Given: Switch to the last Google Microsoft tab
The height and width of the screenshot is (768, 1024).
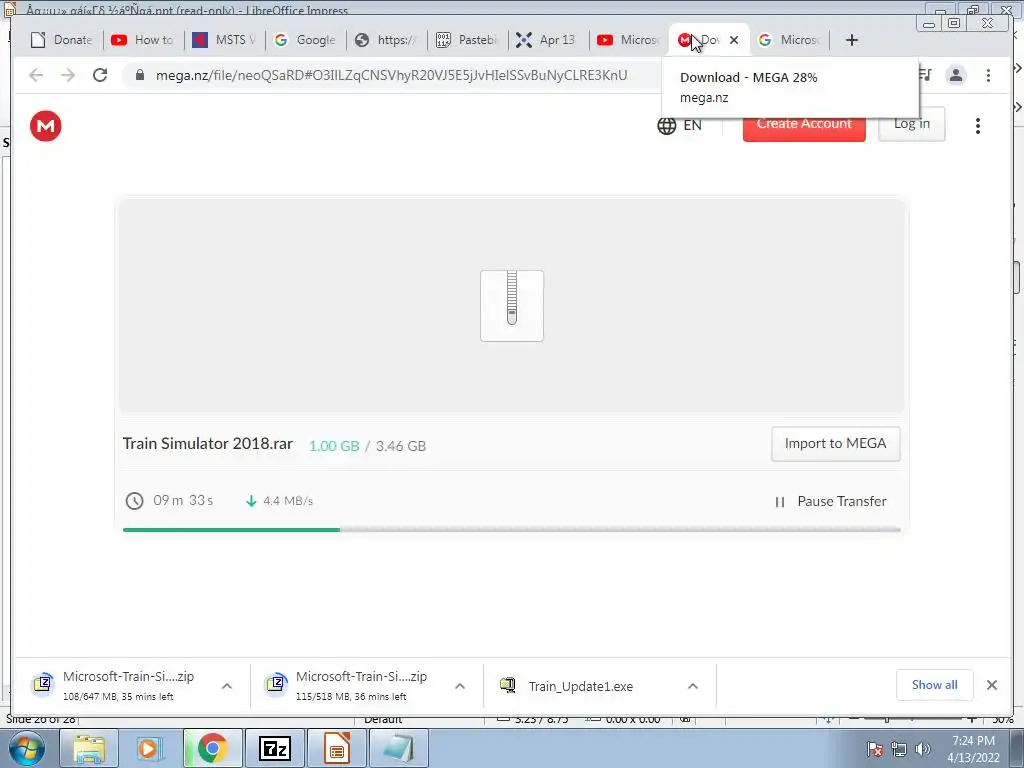Looking at the screenshot, I should point(789,40).
